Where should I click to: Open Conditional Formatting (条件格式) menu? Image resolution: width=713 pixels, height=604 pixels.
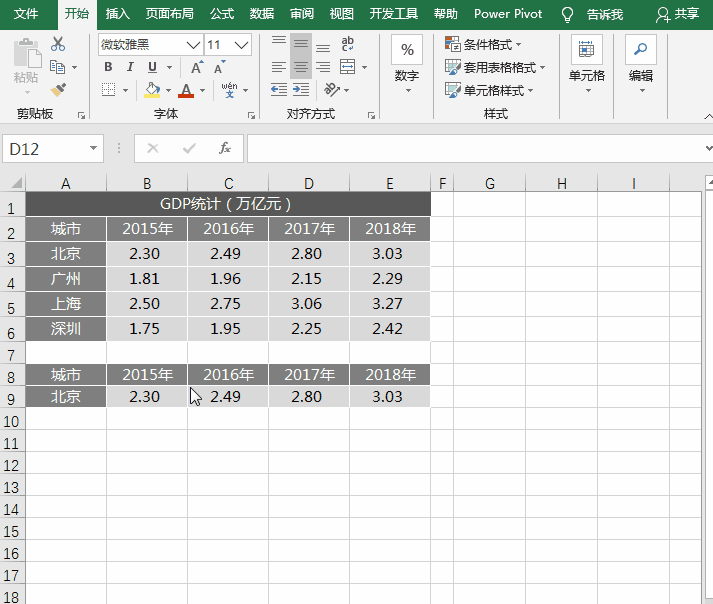click(x=483, y=44)
